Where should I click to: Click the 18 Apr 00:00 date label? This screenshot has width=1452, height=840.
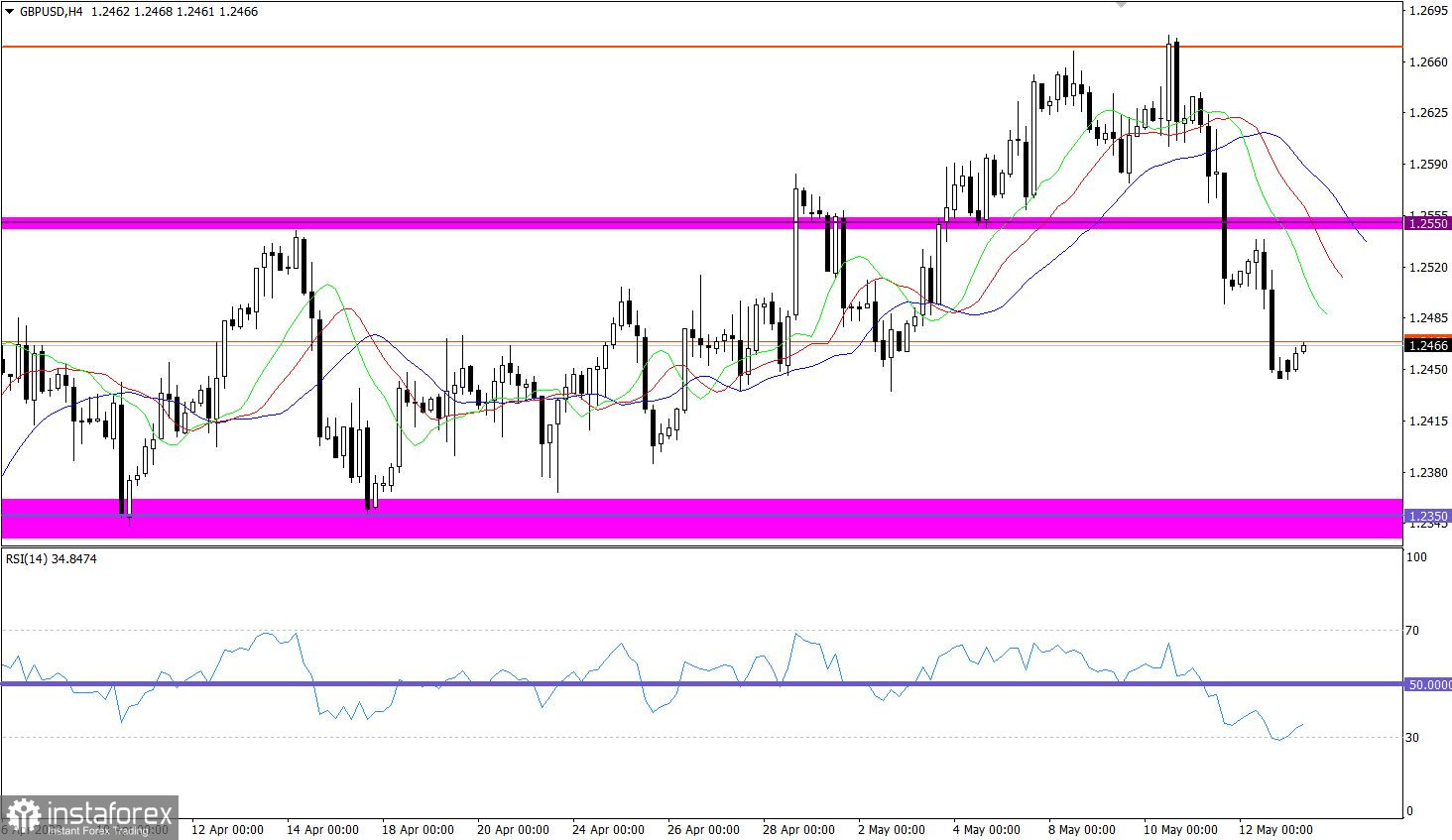[x=418, y=830]
